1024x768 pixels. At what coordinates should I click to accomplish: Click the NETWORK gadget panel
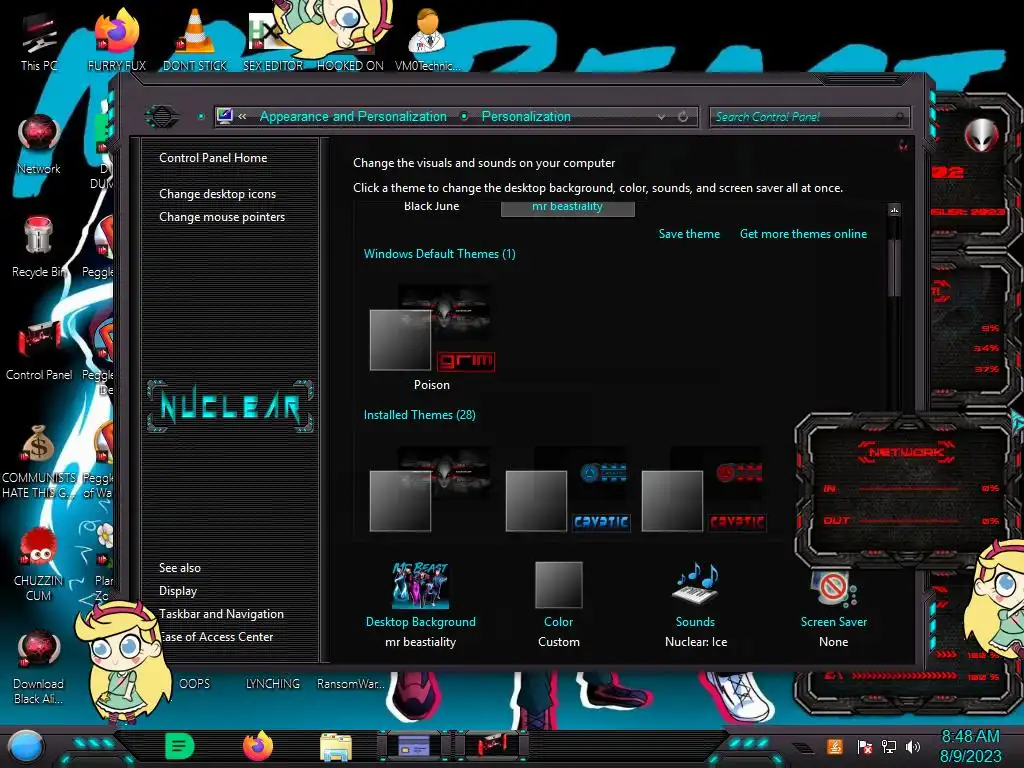tap(906, 488)
